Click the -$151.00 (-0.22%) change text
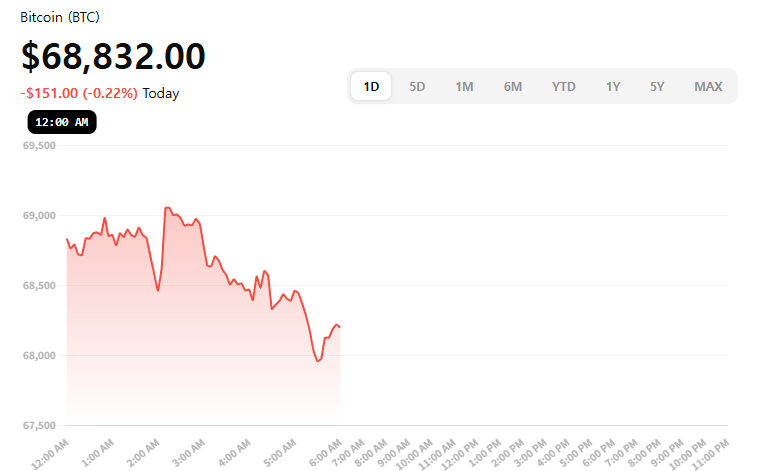This screenshot has width=758, height=471. tap(80, 93)
